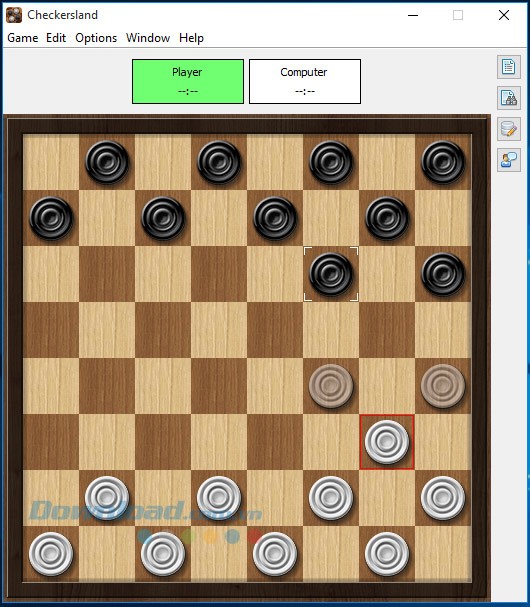
Task: Click the document with game pieces icon
Action: pos(509,98)
